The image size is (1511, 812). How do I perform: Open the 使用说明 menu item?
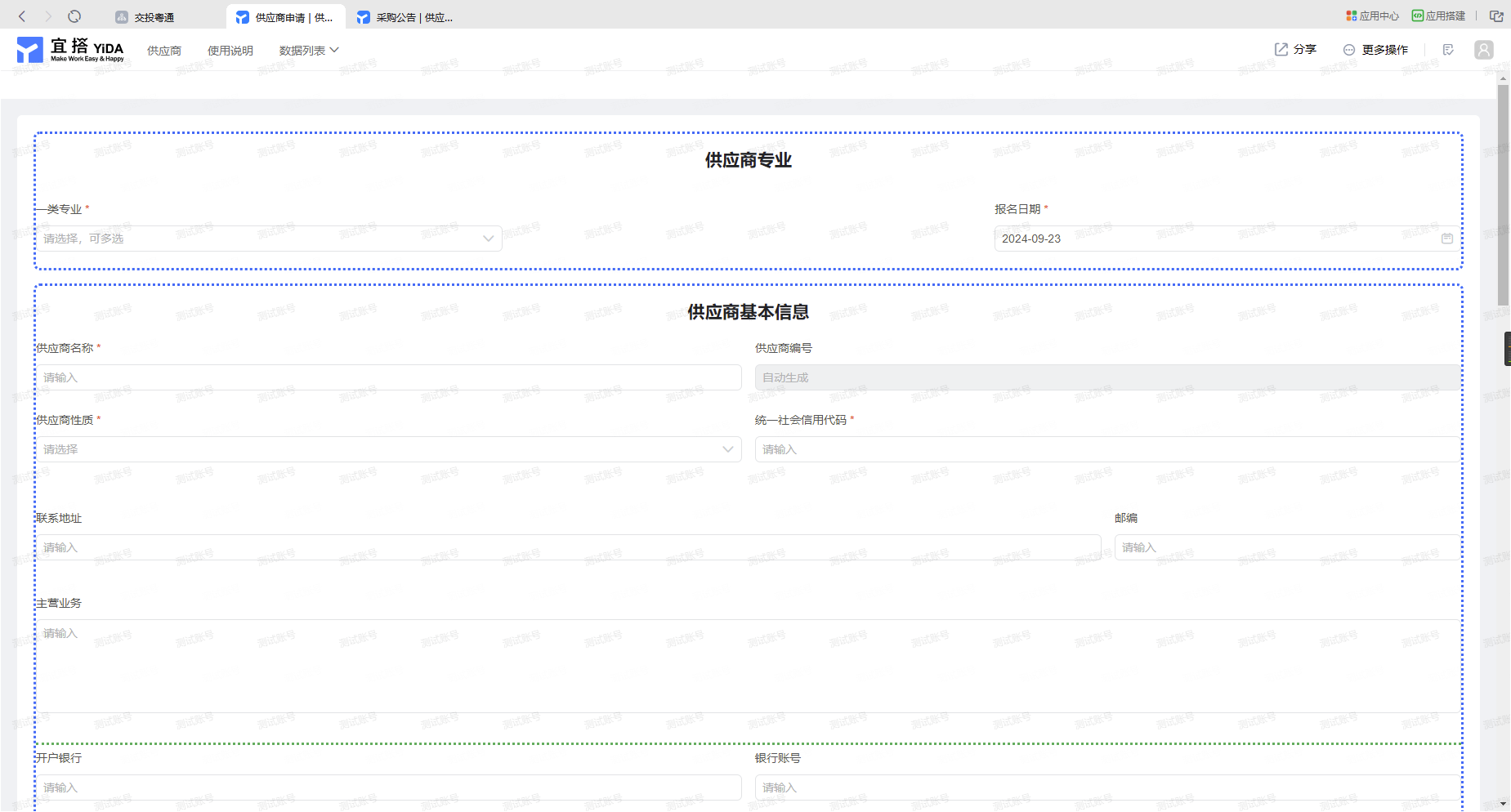coord(230,51)
